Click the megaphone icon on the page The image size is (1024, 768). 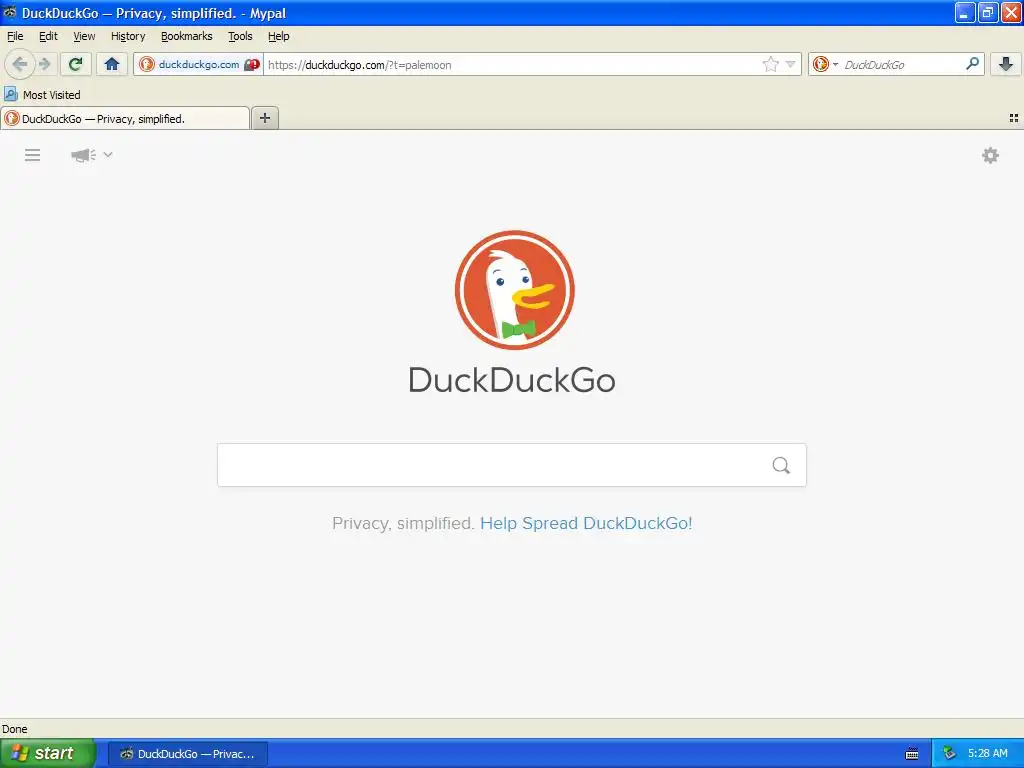(83, 155)
